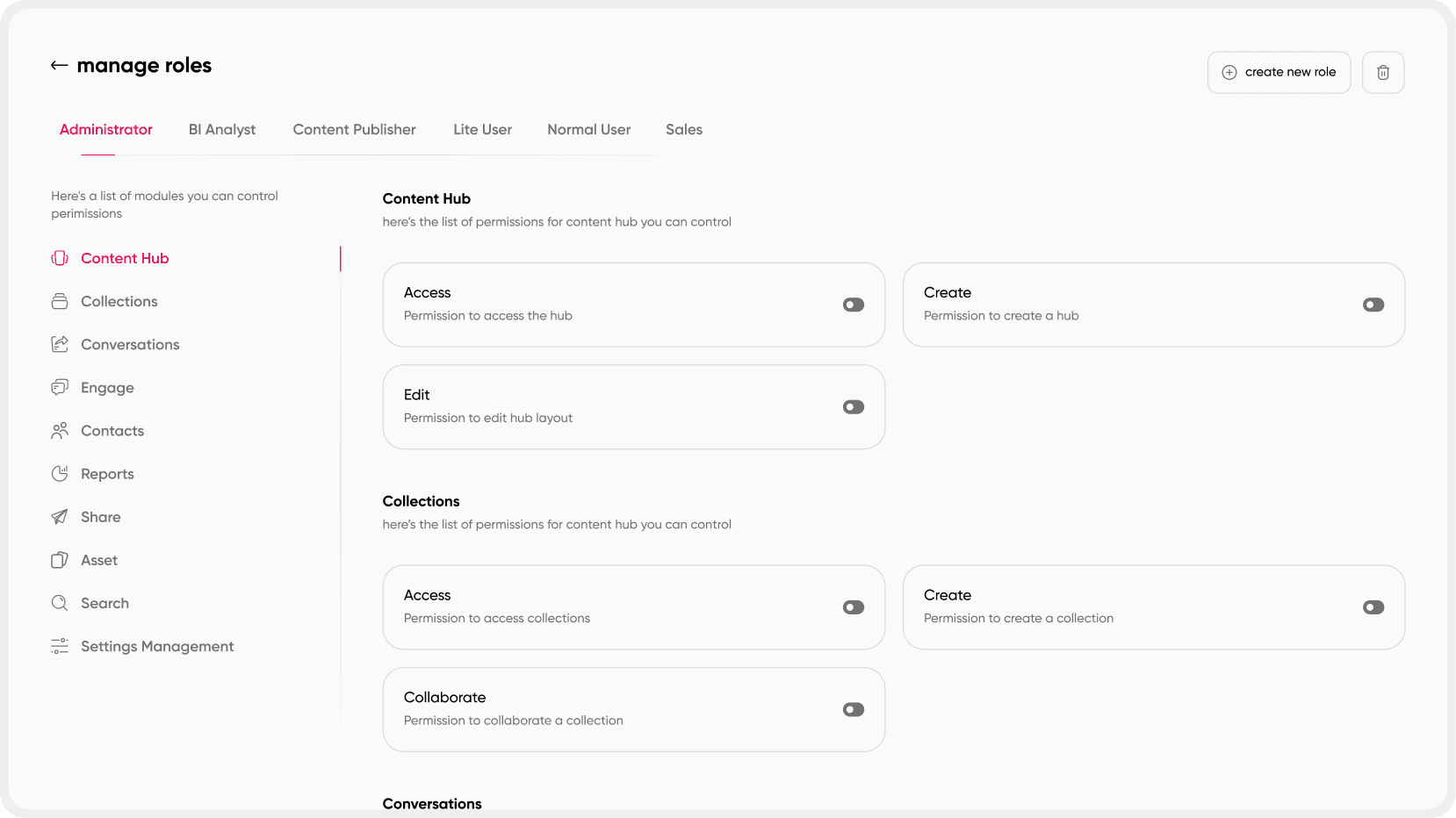Click the Settings Management sliders icon

(60, 646)
